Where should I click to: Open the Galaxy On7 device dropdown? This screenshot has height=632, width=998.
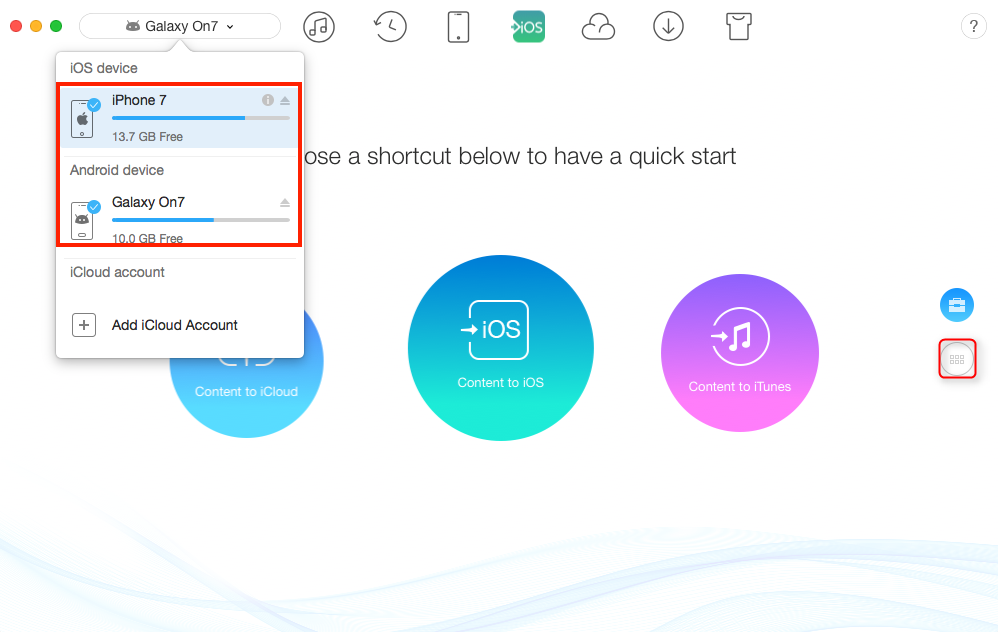(180, 26)
